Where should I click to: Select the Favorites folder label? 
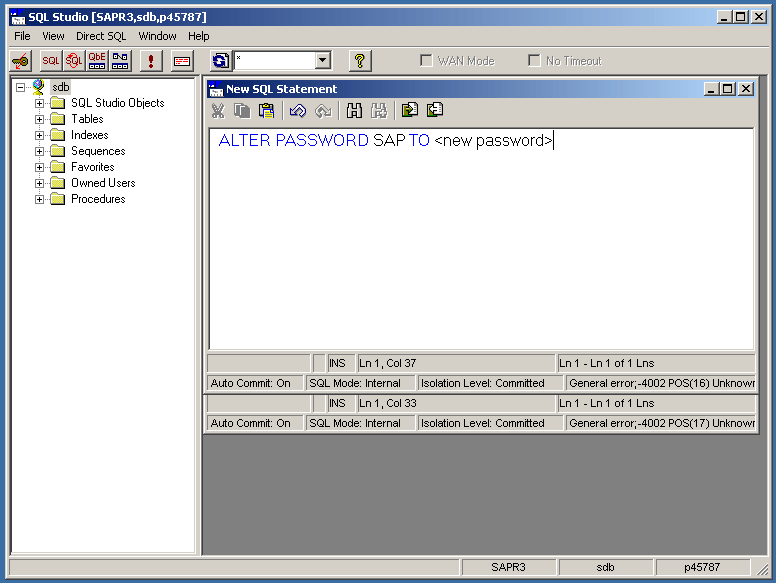[x=93, y=167]
